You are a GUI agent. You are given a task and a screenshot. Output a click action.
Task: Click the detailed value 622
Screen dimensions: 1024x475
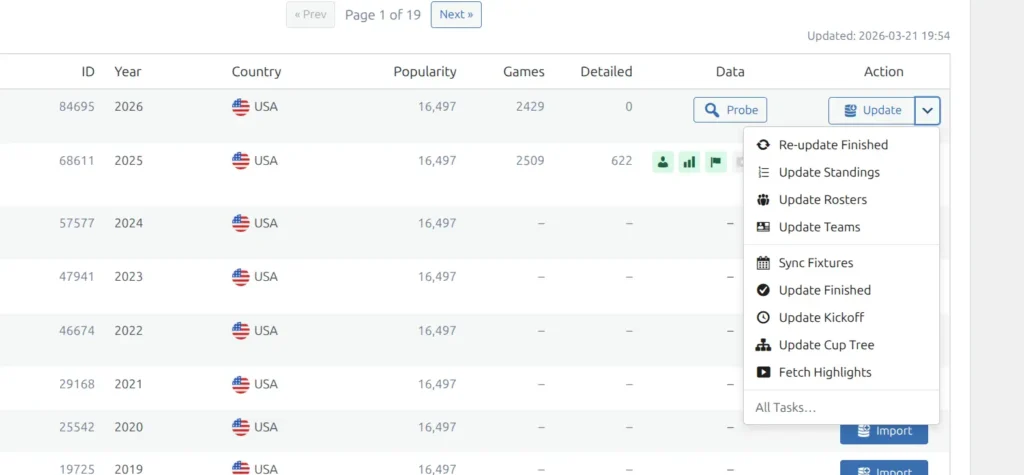(x=622, y=161)
